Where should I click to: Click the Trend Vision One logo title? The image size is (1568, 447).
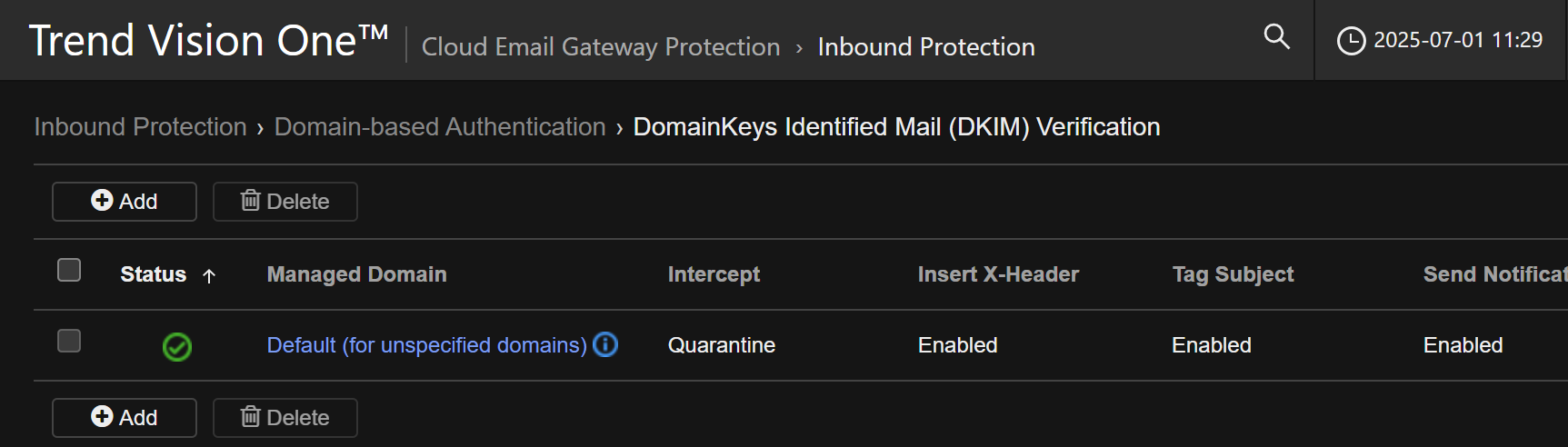coord(208,41)
